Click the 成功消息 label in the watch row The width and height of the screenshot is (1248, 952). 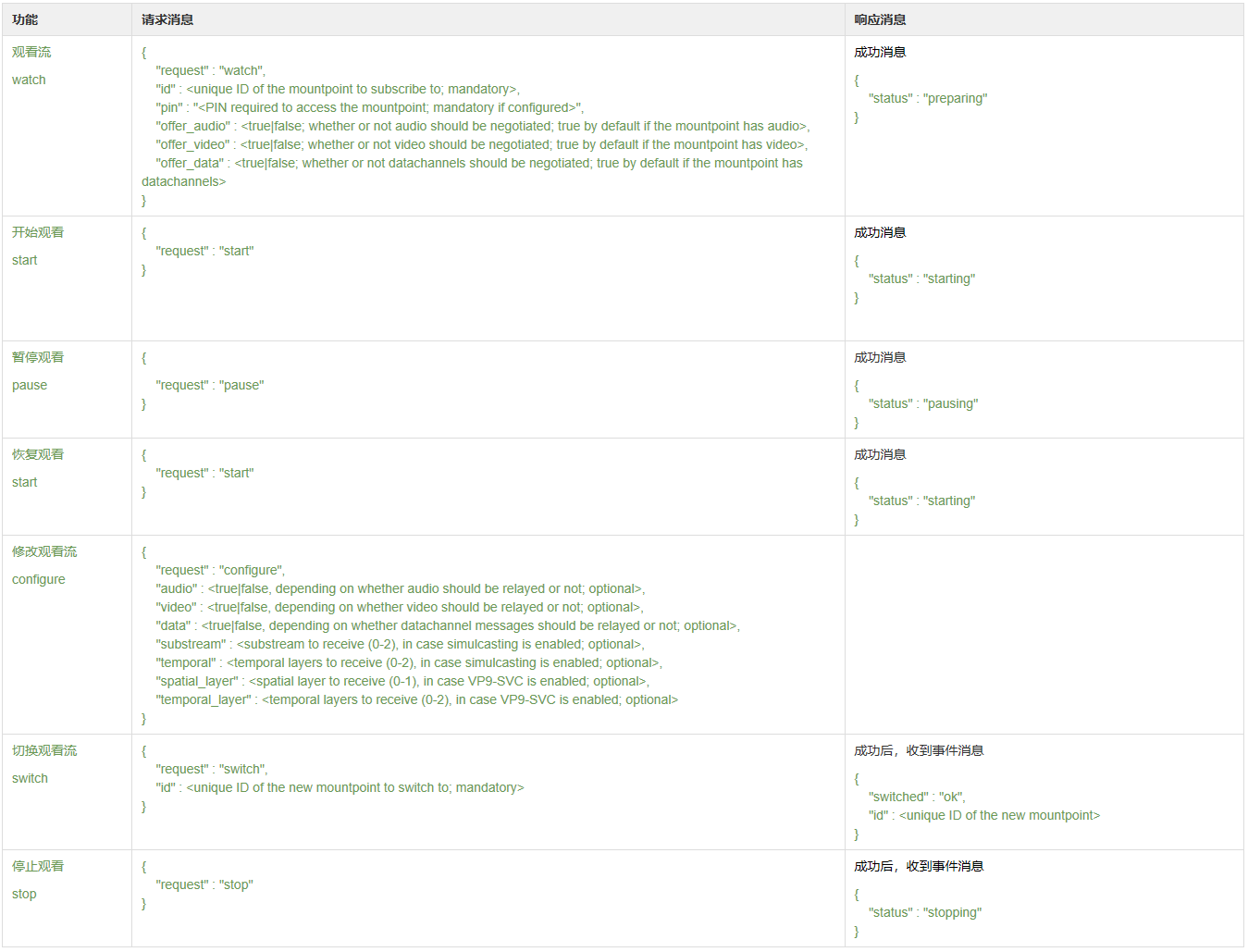coord(879,52)
